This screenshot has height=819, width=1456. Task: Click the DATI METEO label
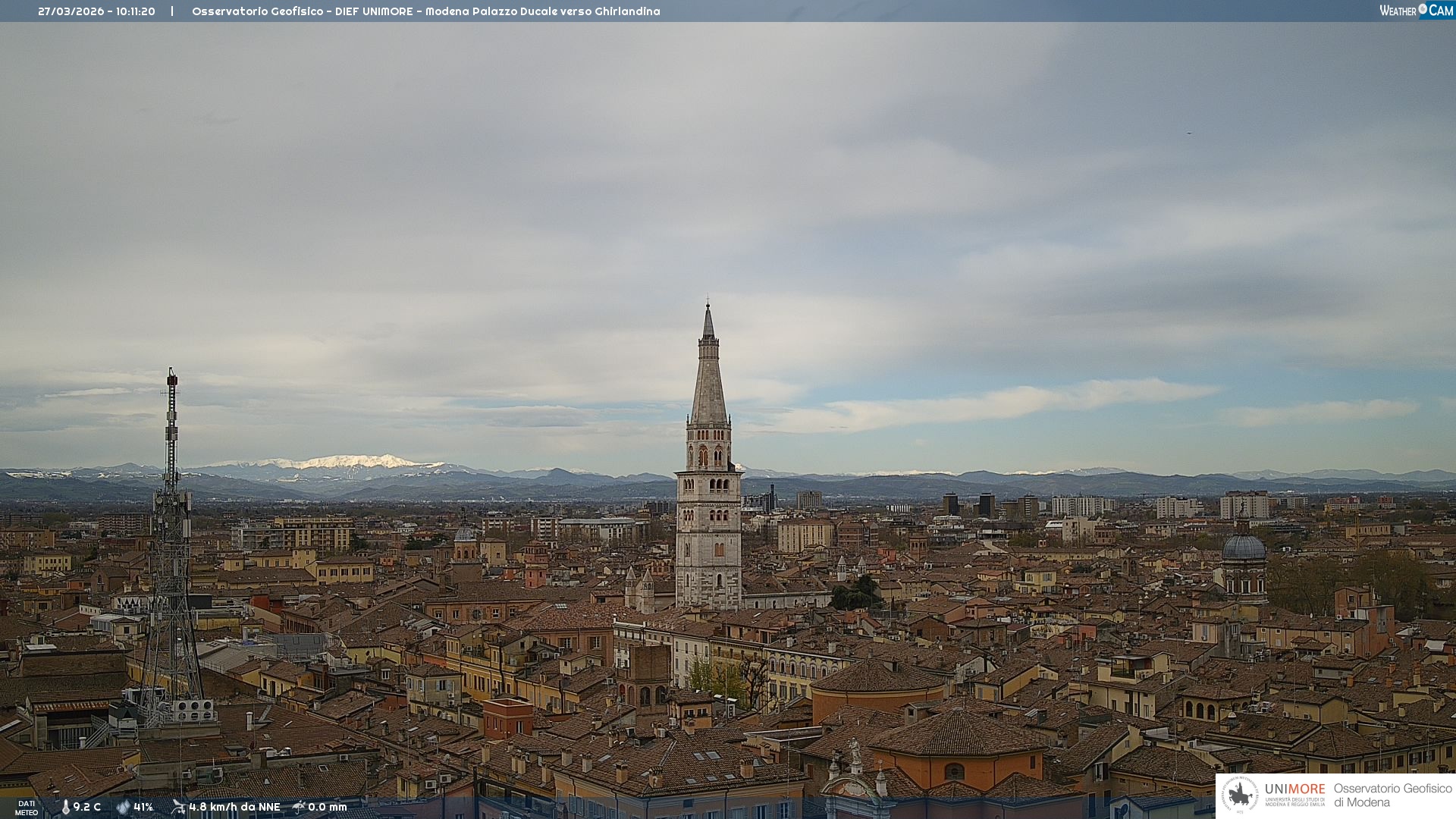click(27, 808)
